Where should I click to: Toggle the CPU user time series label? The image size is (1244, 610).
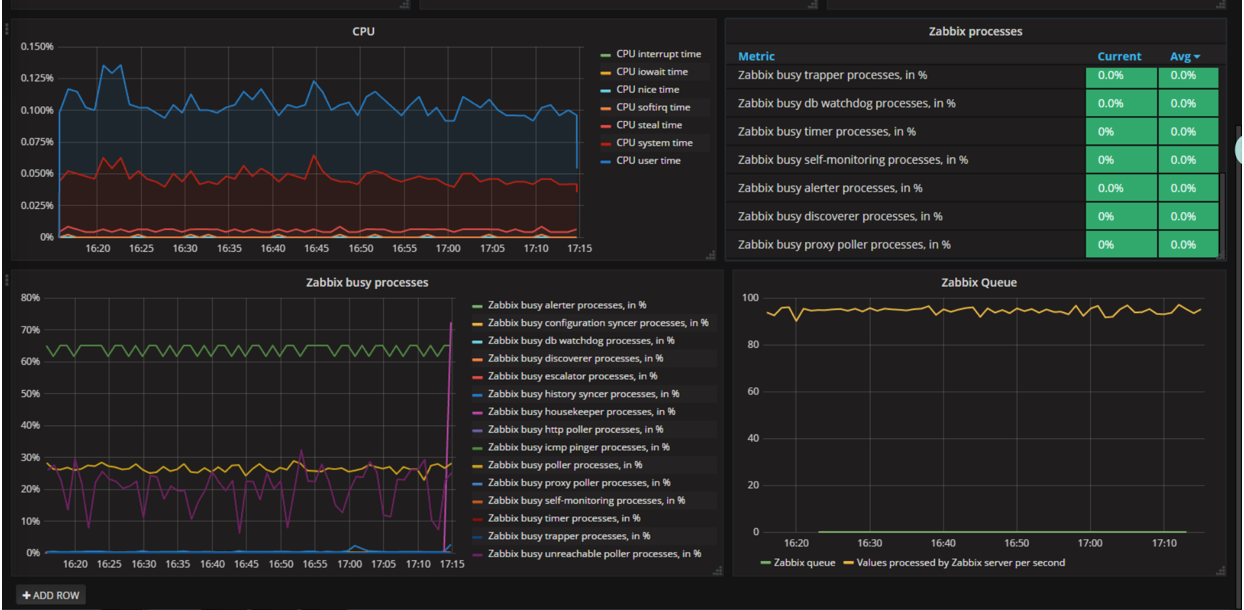pyautogui.click(x=648, y=161)
